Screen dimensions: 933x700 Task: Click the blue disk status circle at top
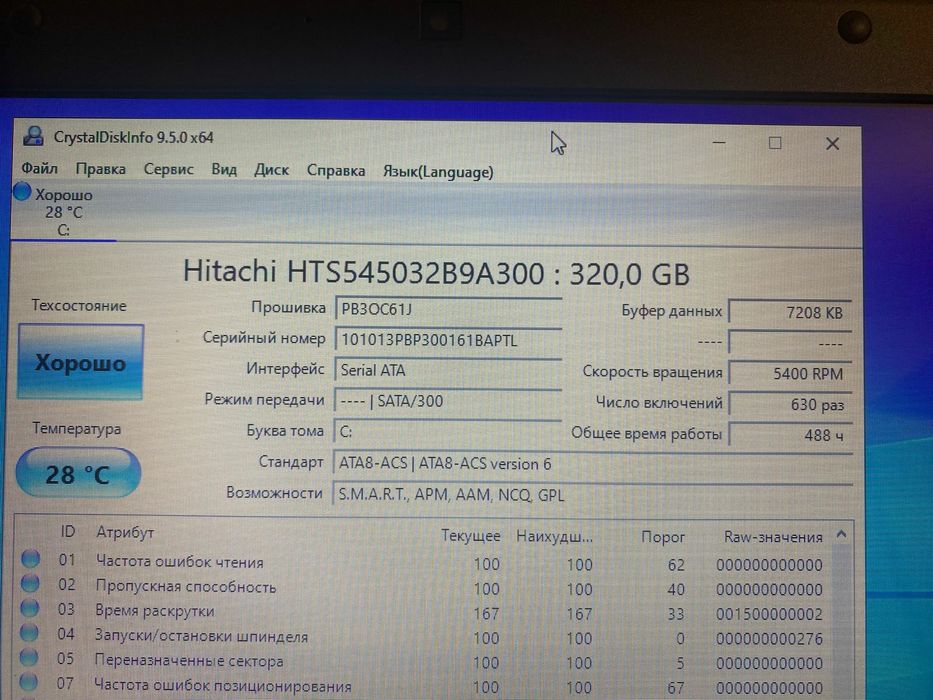click(x=22, y=192)
